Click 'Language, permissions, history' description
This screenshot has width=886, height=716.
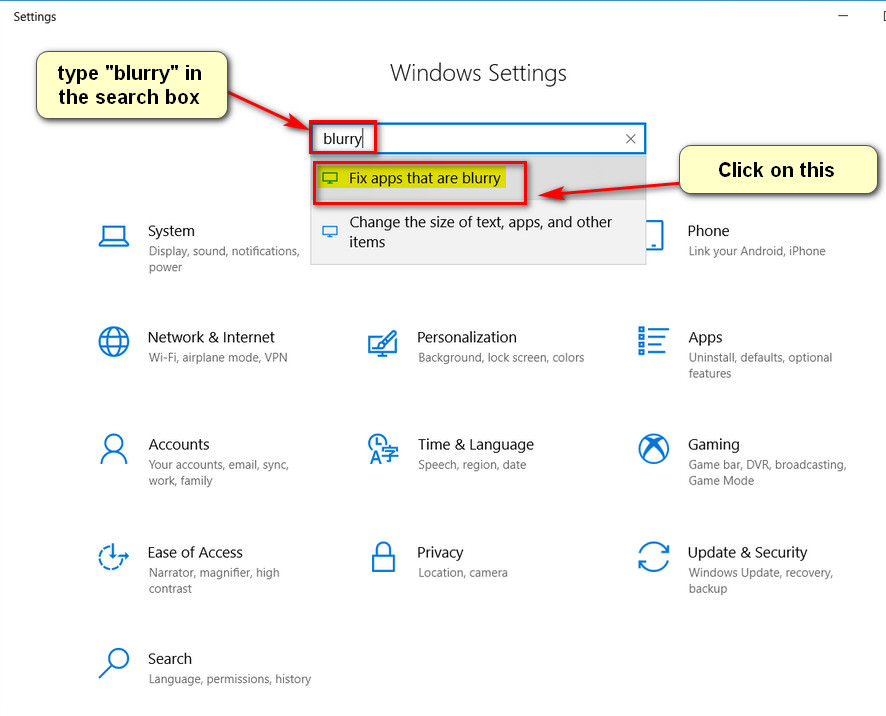pyautogui.click(x=229, y=679)
